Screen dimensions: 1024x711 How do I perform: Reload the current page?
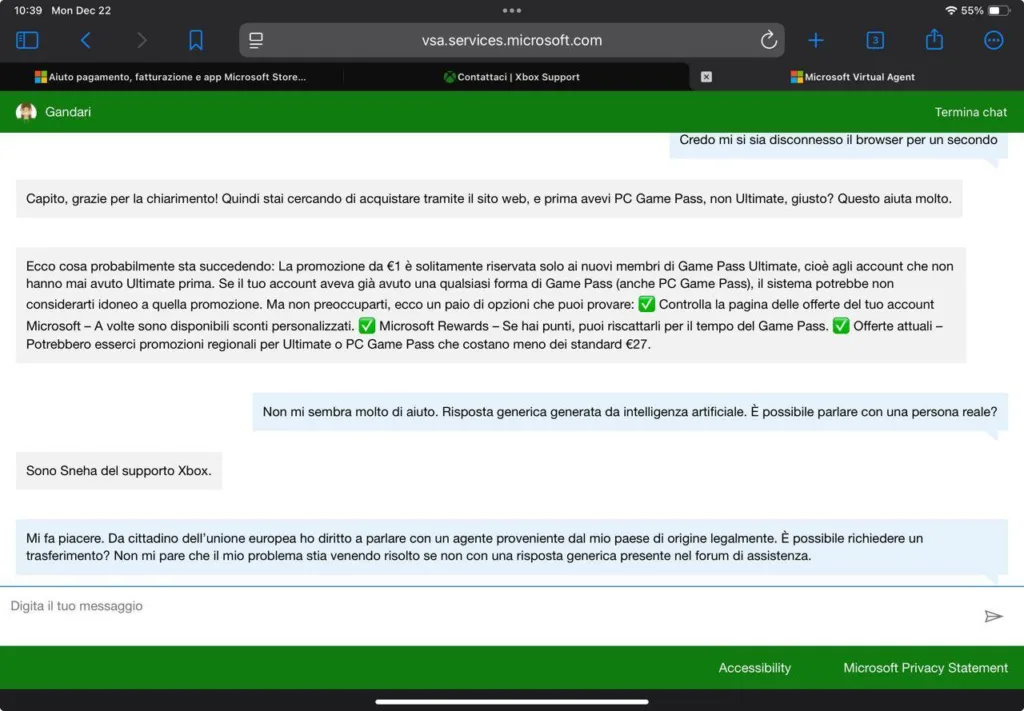(x=768, y=40)
